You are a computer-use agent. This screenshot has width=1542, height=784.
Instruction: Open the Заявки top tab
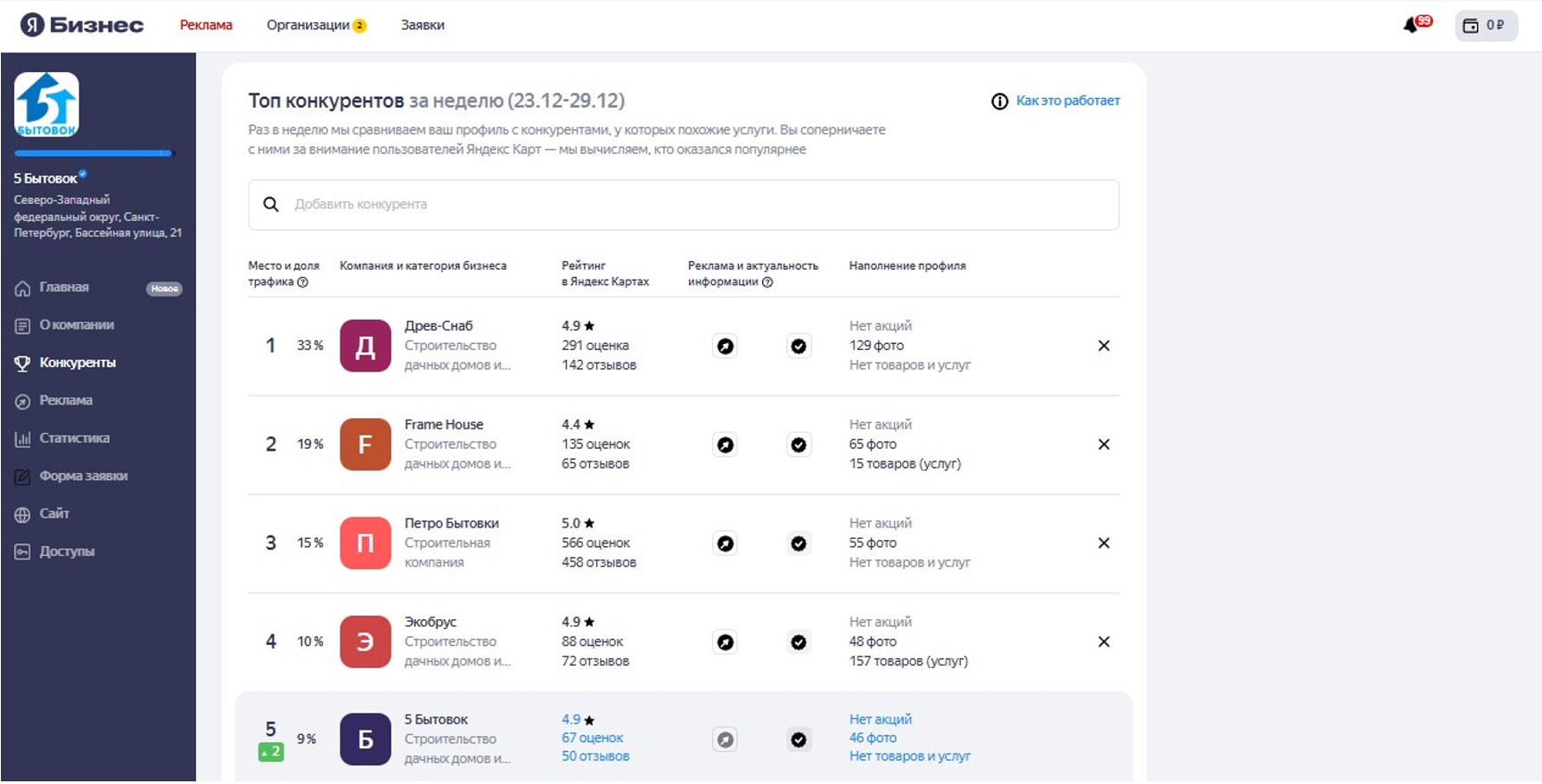point(422,25)
